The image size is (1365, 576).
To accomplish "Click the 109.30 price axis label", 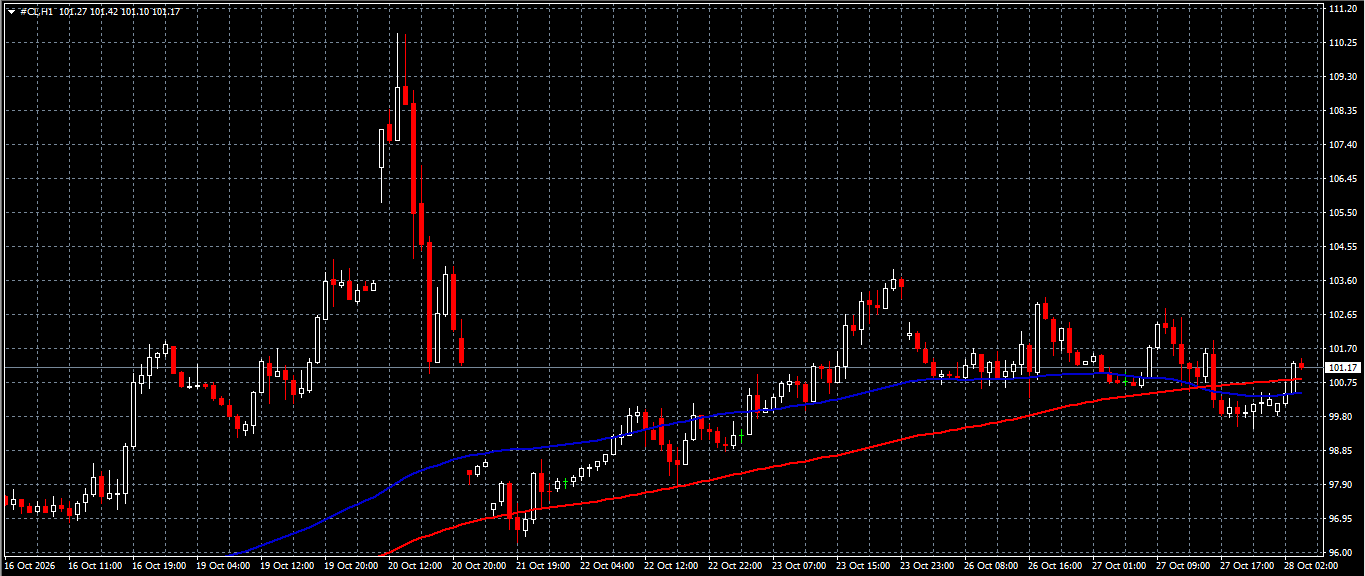I will point(1343,76).
